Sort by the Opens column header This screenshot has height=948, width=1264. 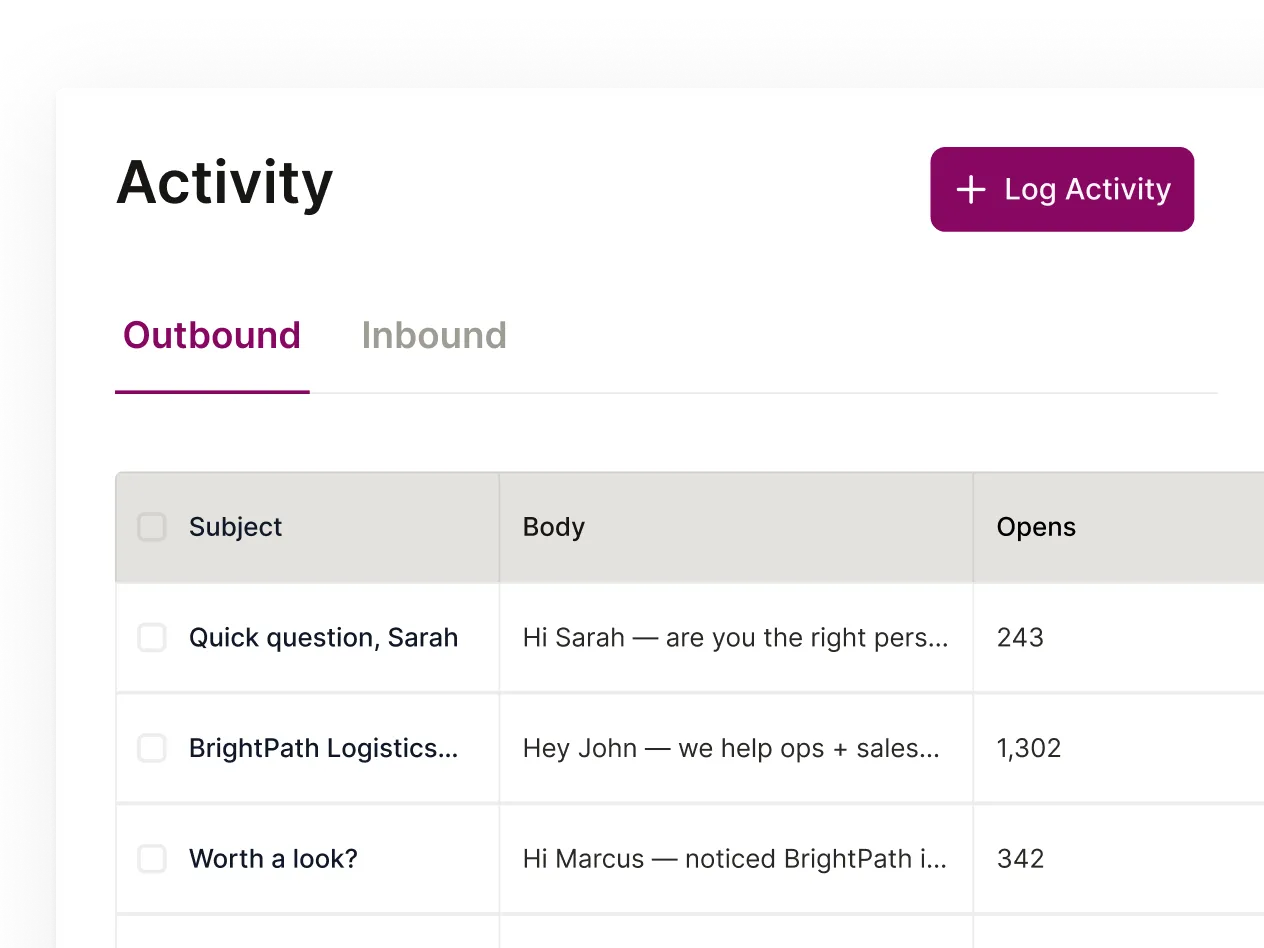click(1035, 527)
